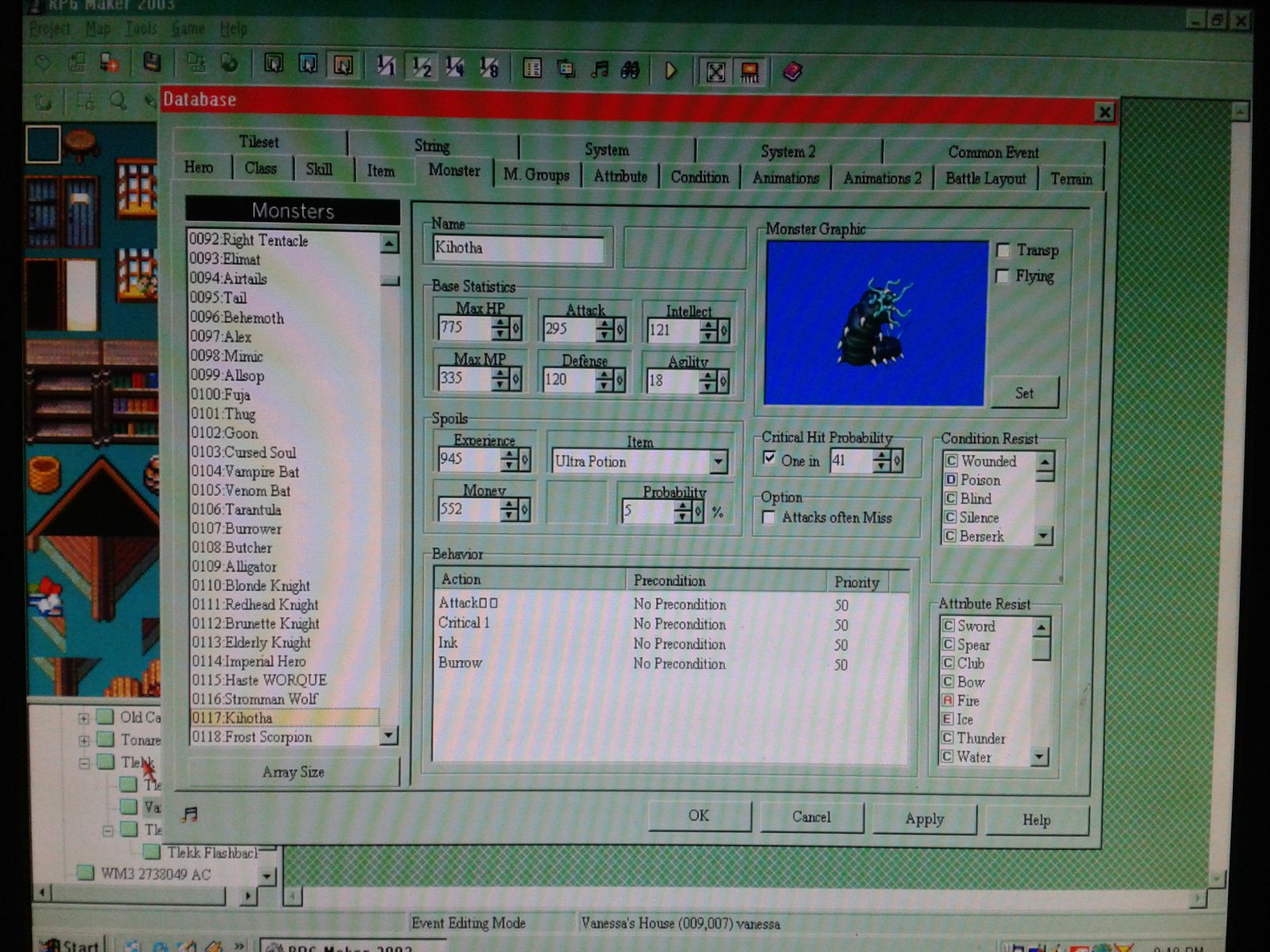The width and height of the screenshot is (1270, 952).
Task: Switch to the M. Groups tab
Action: (x=536, y=175)
